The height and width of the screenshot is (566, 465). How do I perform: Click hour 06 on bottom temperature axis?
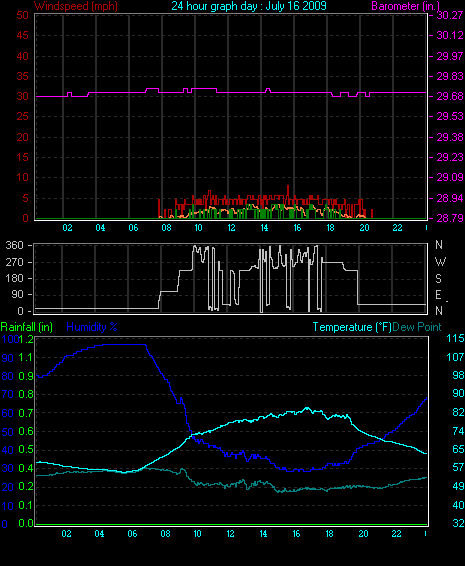click(132, 534)
